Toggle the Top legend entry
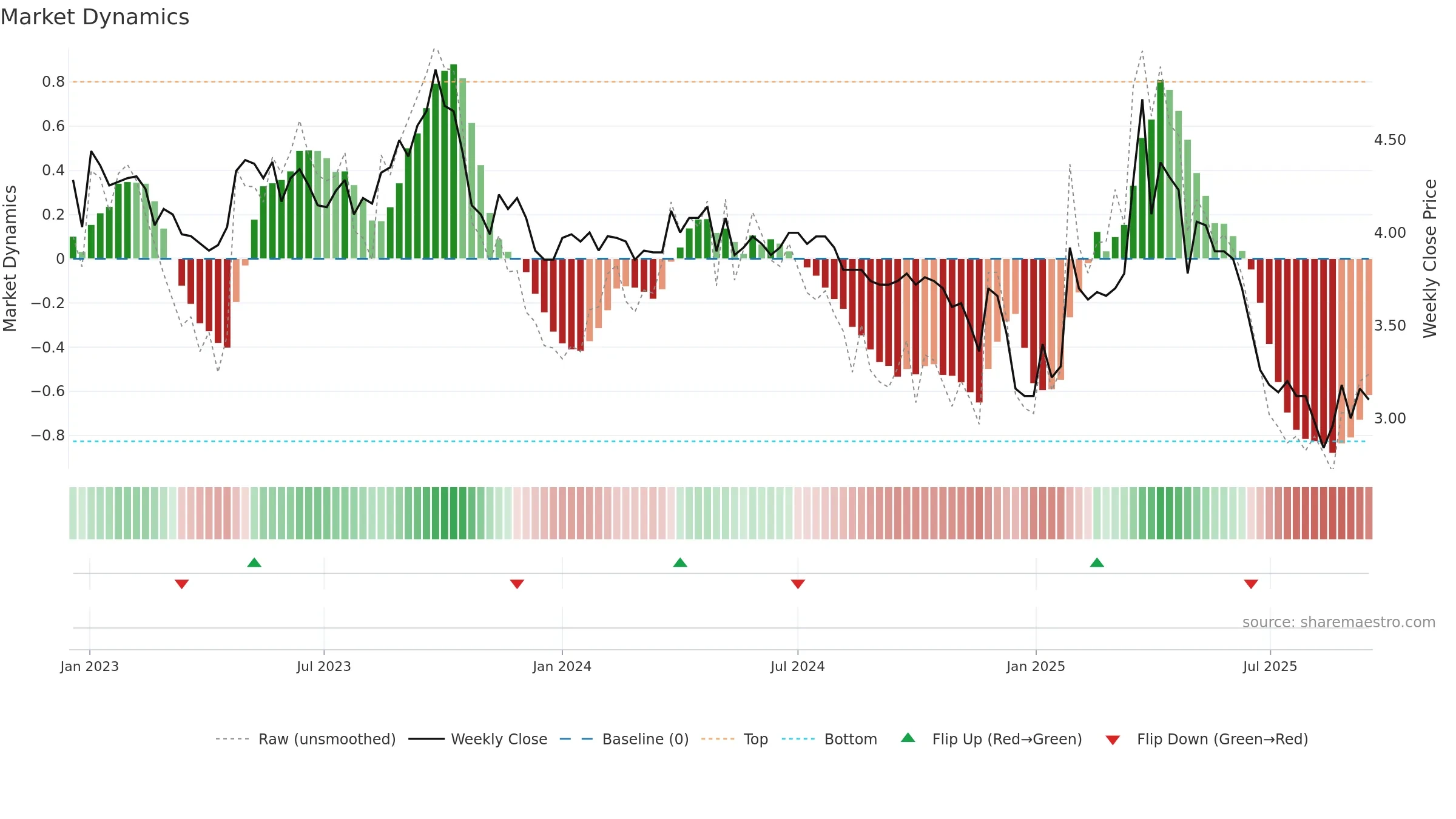The width and height of the screenshot is (1456, 819). click(x=735, y=739)
